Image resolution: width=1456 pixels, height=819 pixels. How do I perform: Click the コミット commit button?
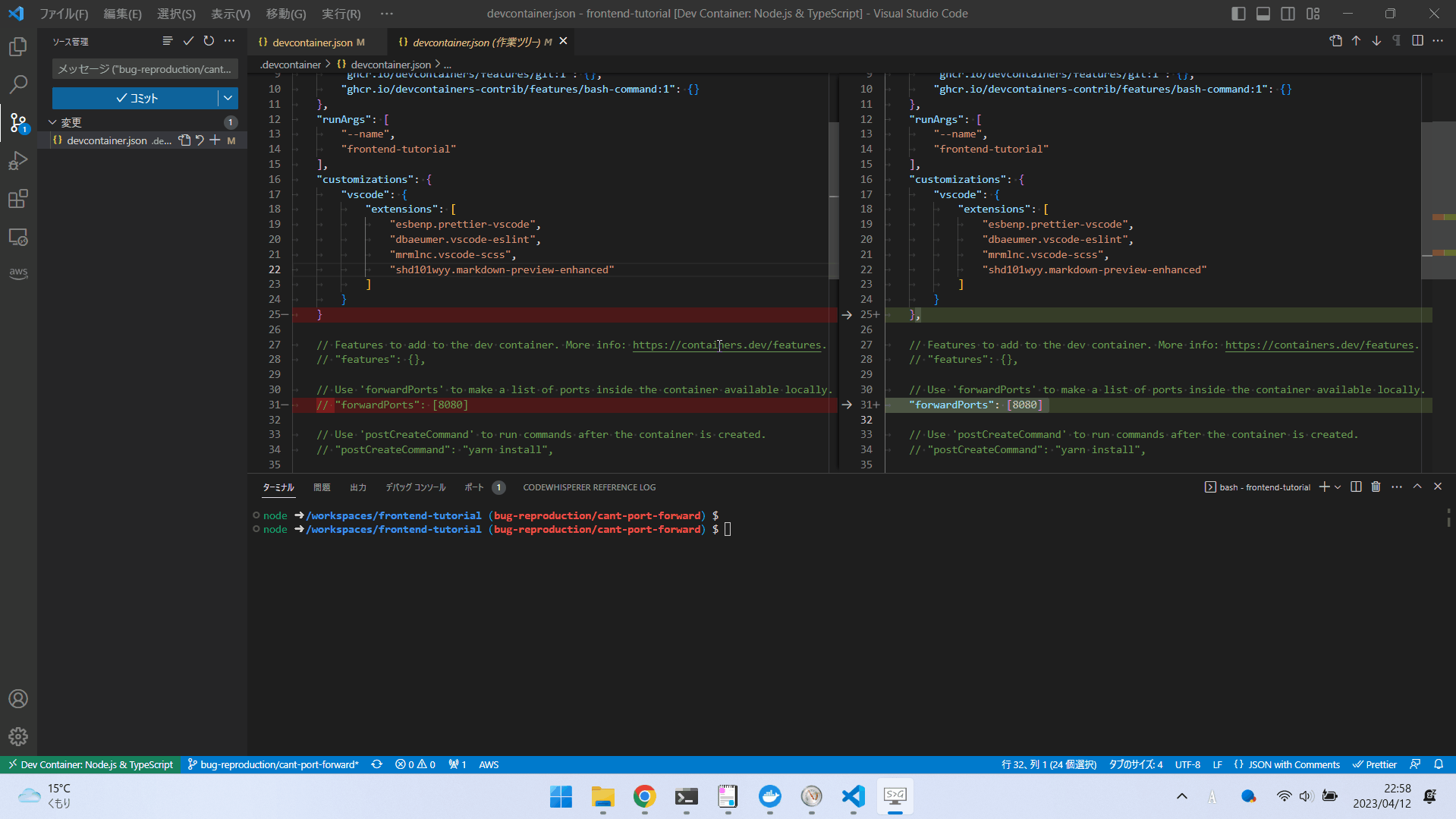(x=136, y=98)
